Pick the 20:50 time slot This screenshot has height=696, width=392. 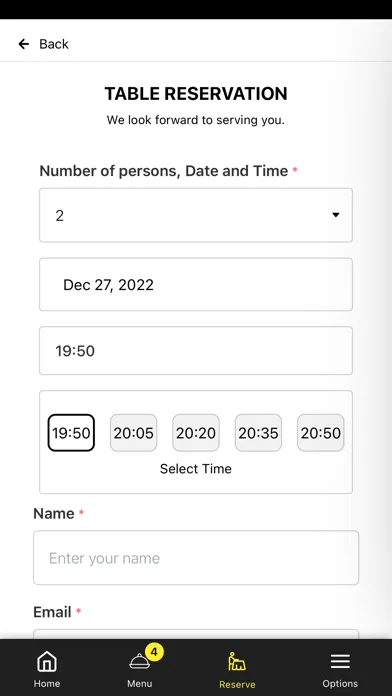pyautogui.click(x=321, y=433)
